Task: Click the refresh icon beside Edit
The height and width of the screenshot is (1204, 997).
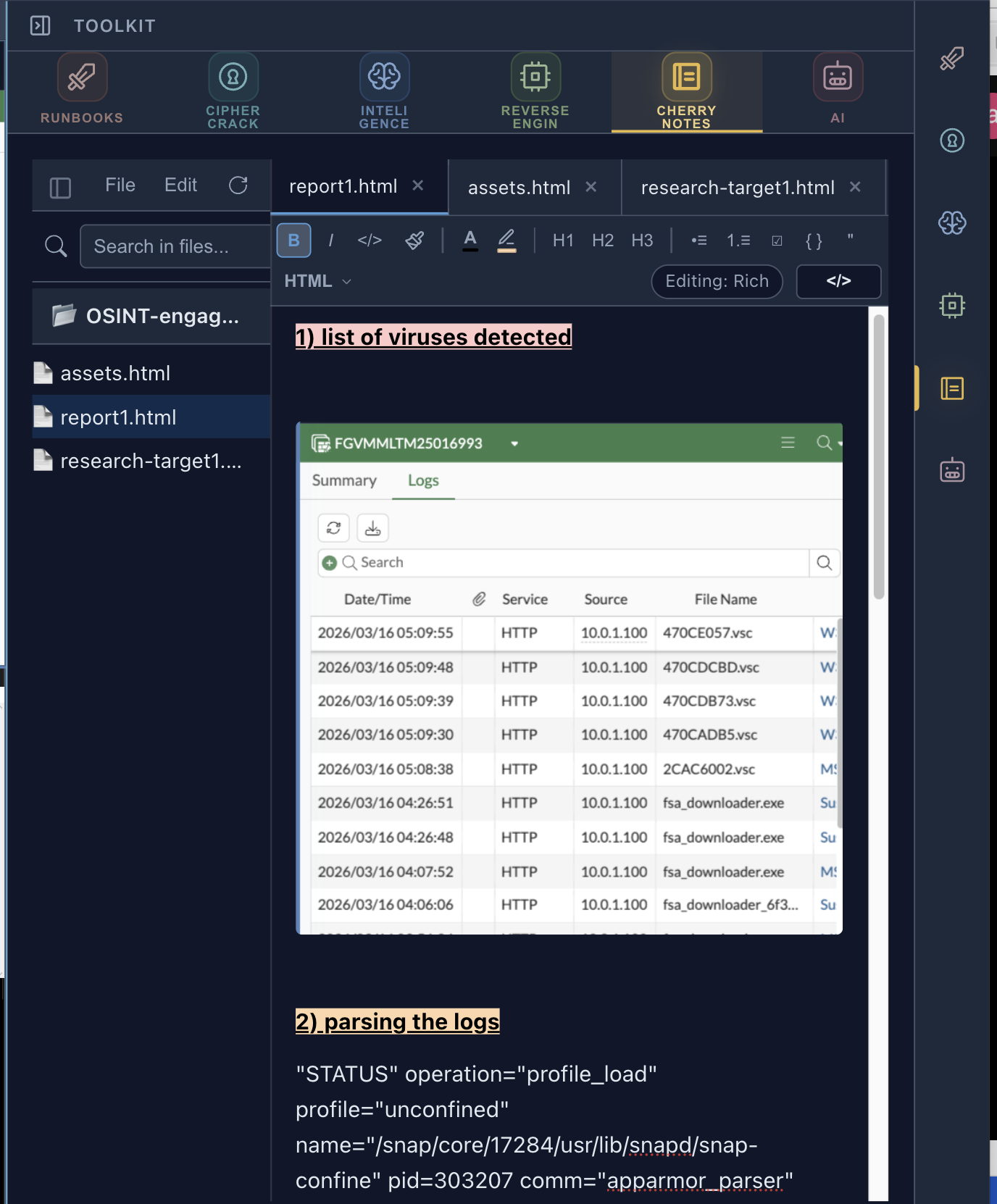Action: point(238,185)
